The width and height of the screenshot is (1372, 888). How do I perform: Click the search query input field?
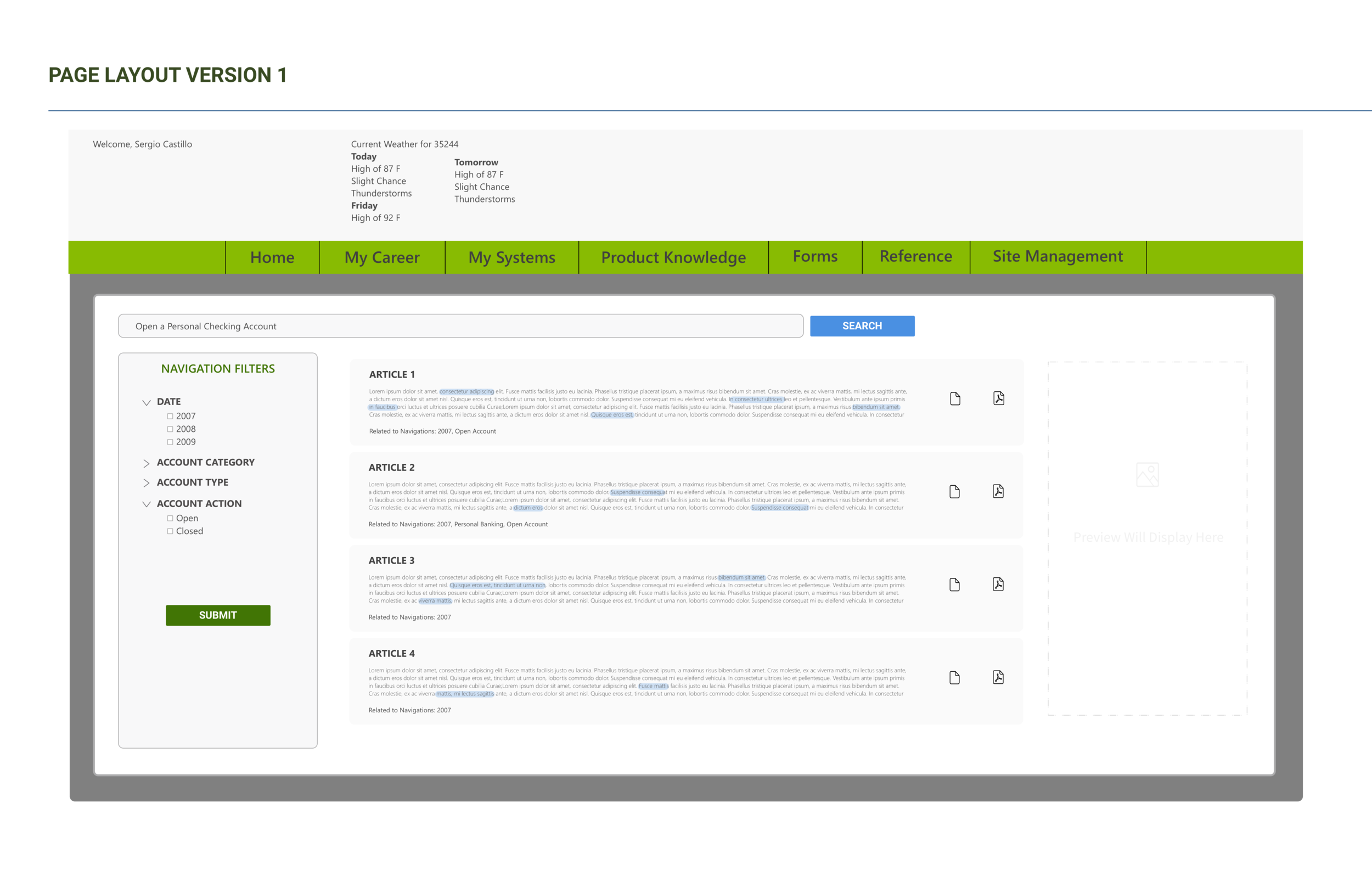coord(460,326)
